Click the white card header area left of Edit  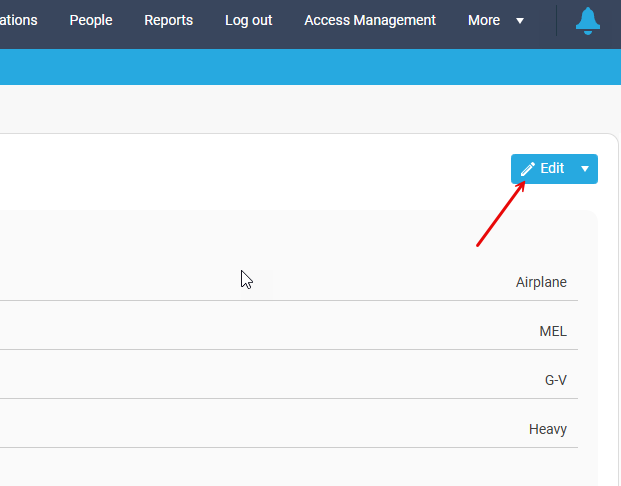pyautogui.click(x=250, y=170)
